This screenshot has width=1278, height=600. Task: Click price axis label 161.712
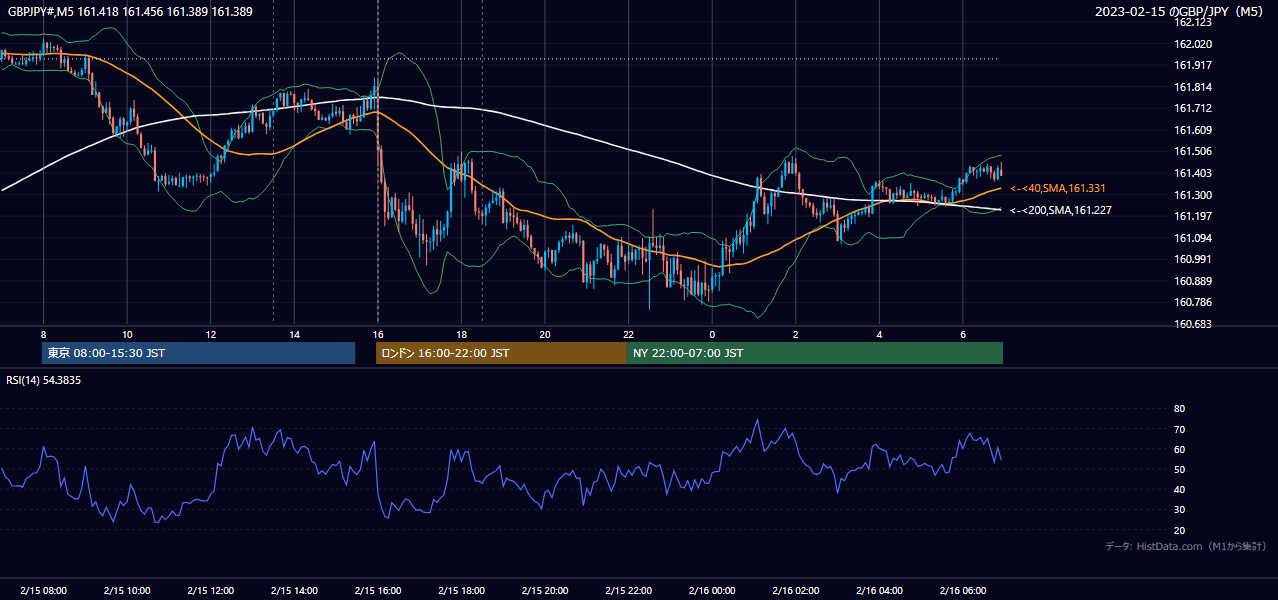(1192, 108)
